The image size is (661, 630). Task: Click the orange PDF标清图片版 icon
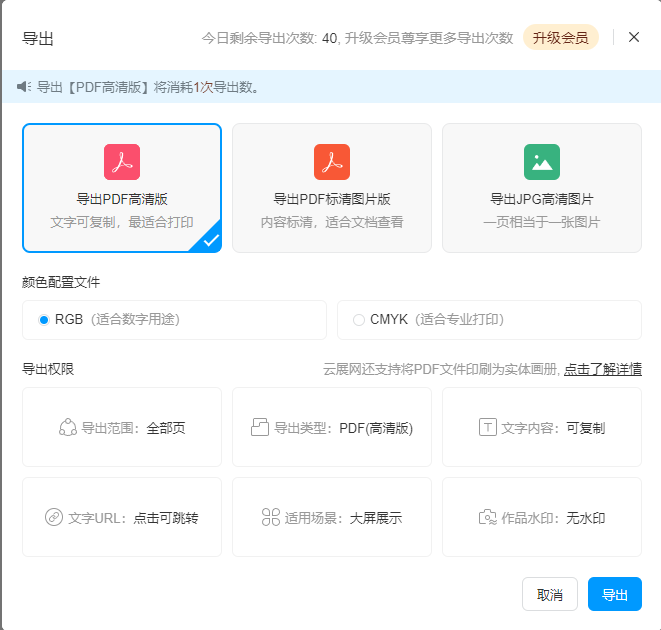(x=331, y=162)
